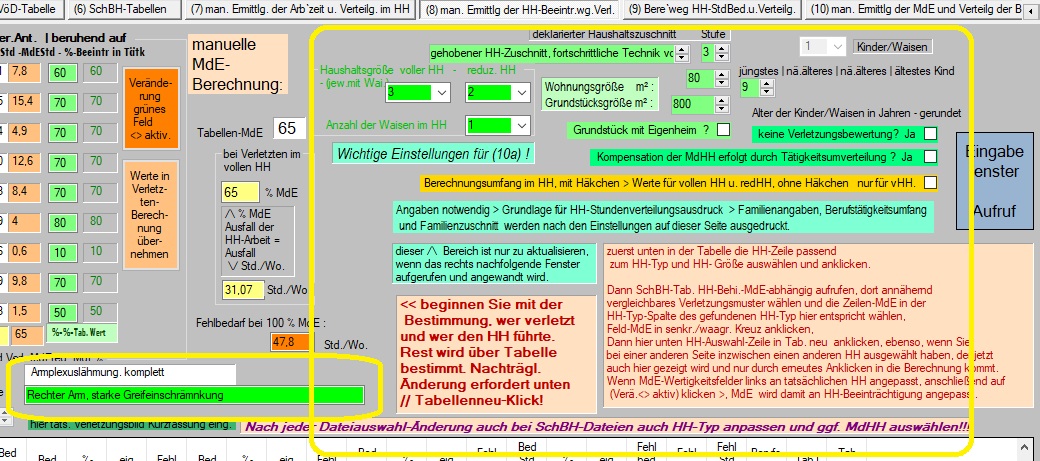Click the 'Armplexuslähmung. komplett' text field
1040x461 pixels.
[130, 373]
